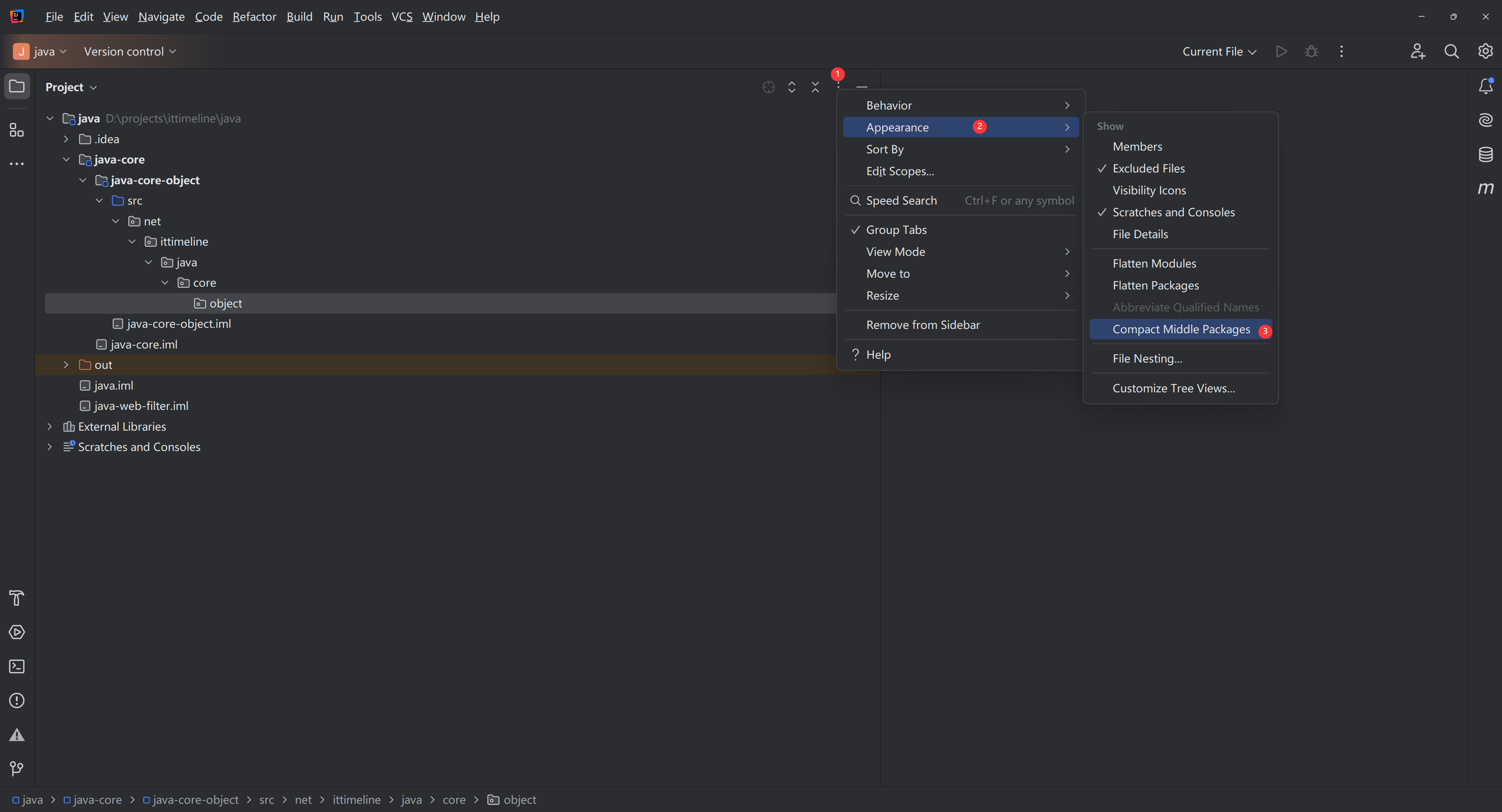
Task: Expand the out folder in tree
Action: [x=66, y=365]
